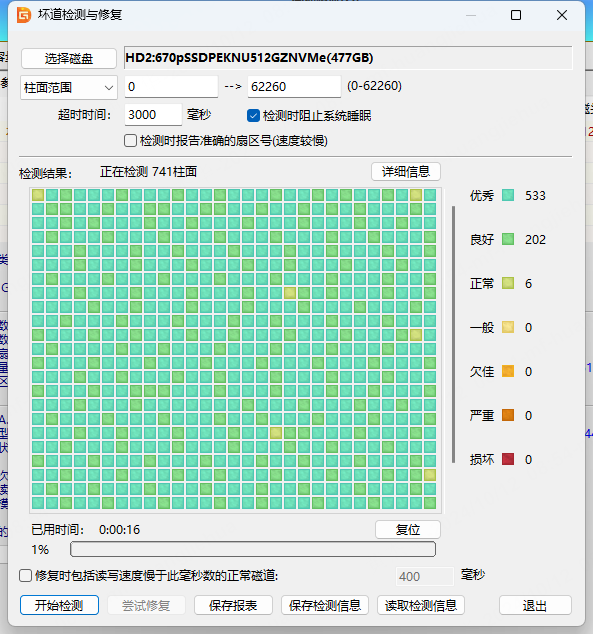Click the 400 milliseconds input field

click(425, 576)
